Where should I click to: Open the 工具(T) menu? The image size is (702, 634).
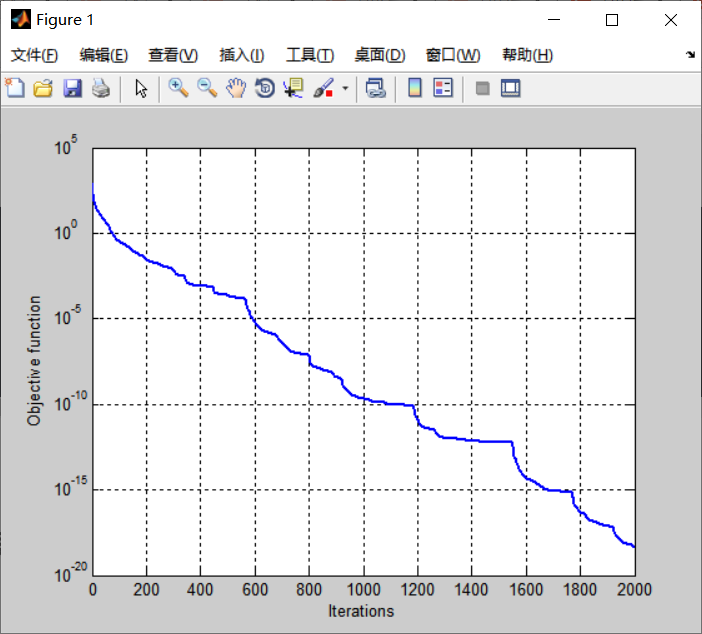(310, 55)
